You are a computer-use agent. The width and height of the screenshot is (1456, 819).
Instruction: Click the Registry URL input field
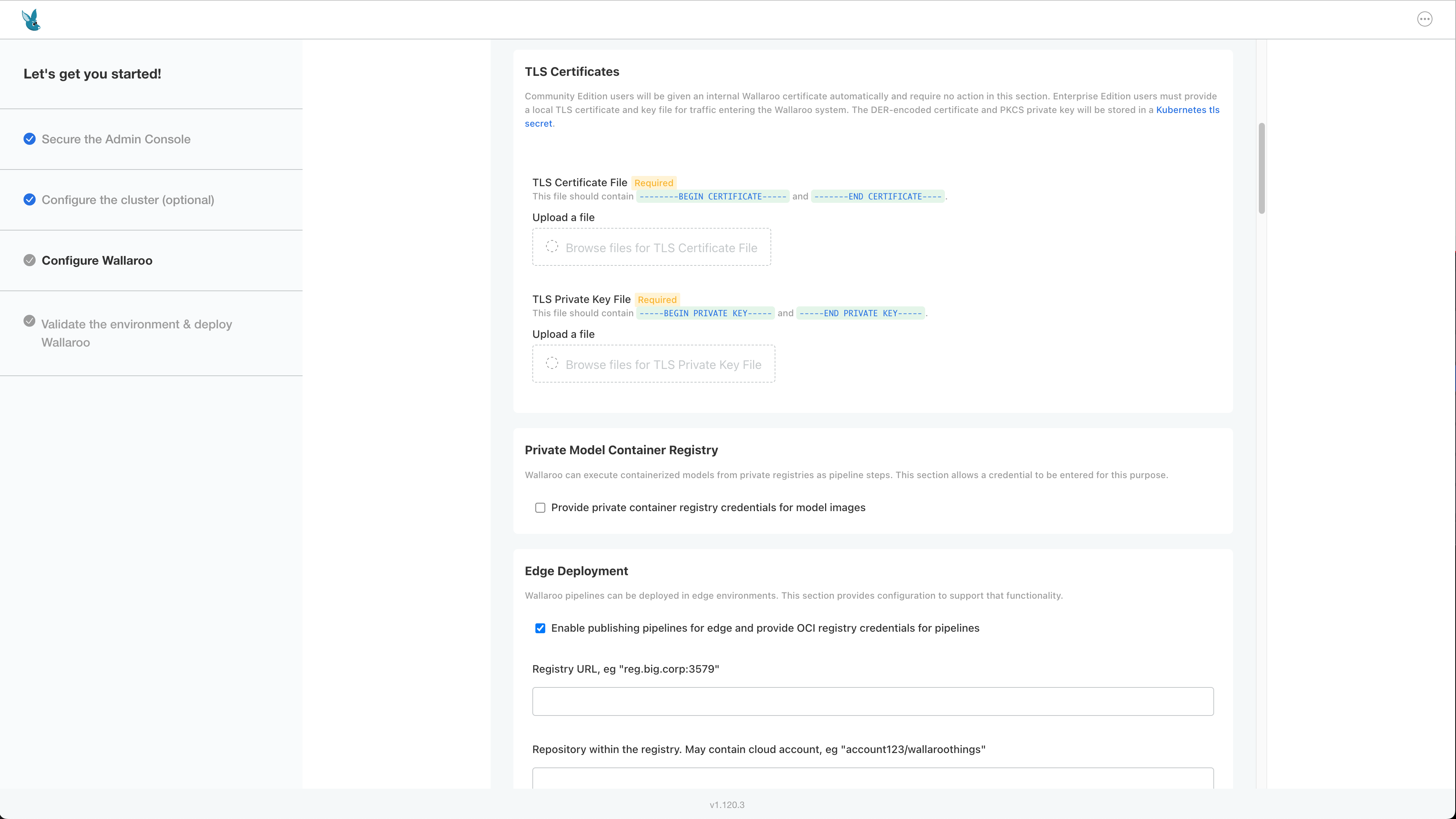873,700
